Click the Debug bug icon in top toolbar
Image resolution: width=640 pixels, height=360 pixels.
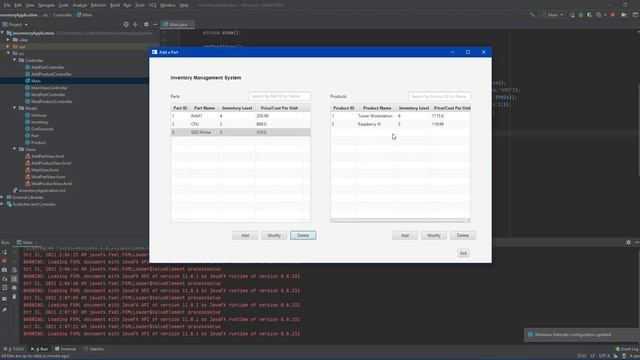click(581, 15)
